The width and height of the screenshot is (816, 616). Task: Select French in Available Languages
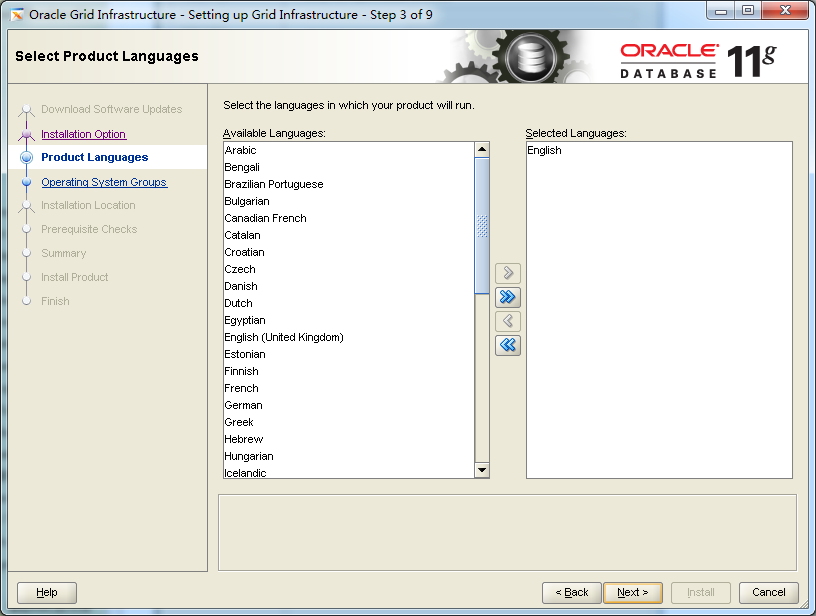coord(349,388)
